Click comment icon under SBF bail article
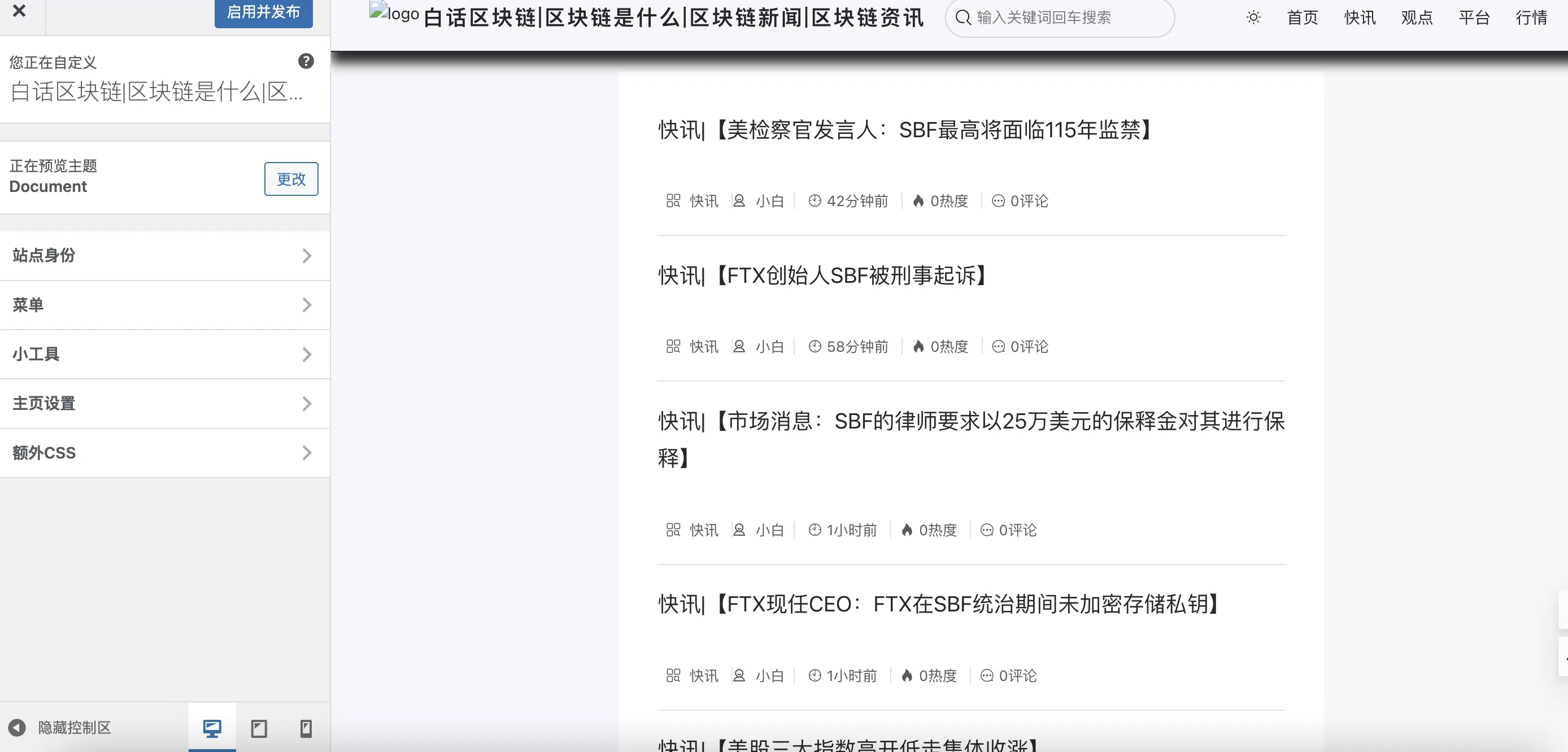1568x752 pixels. (x=987, y=530)
